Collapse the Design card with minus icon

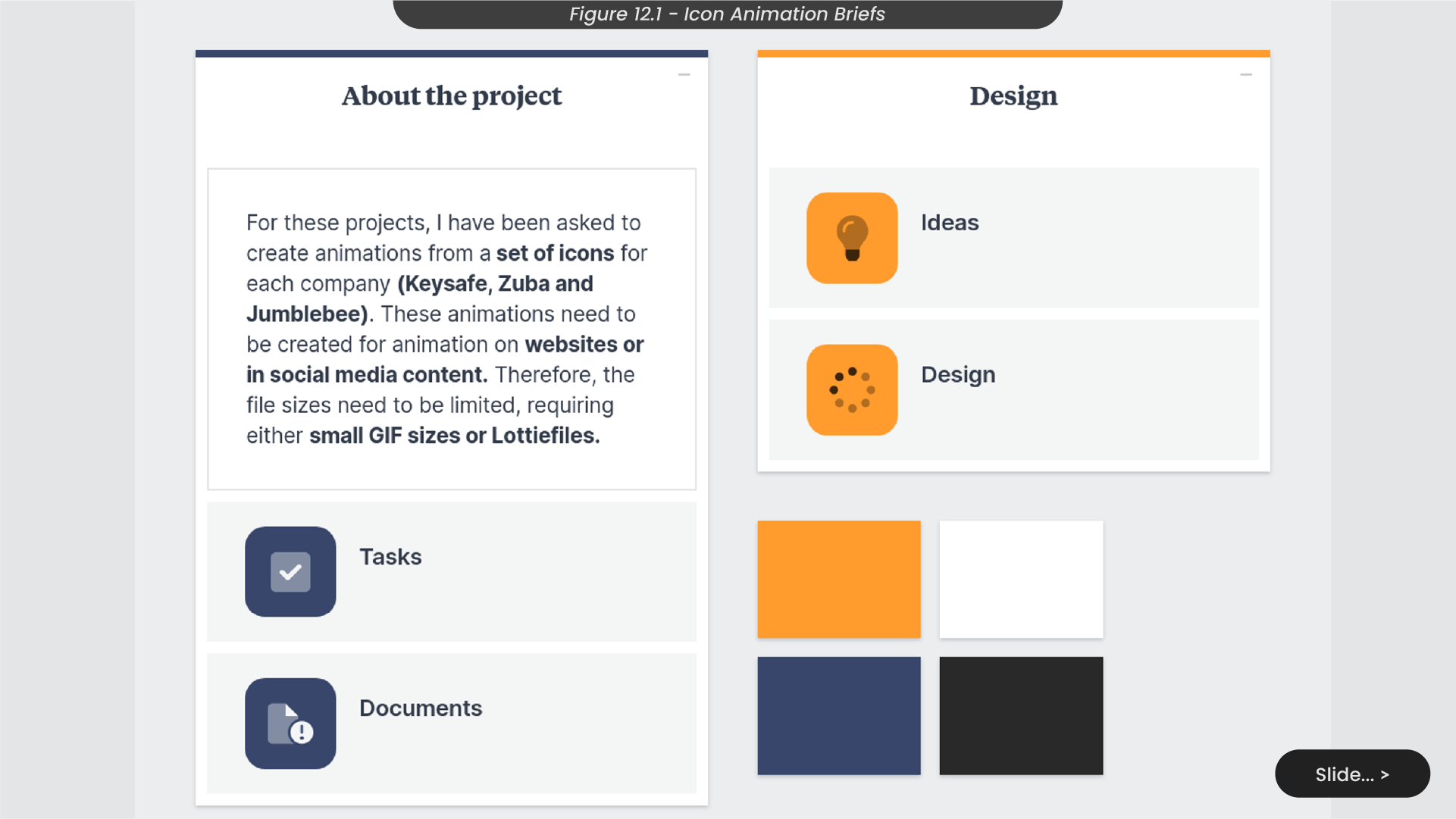coord(1246,75)
